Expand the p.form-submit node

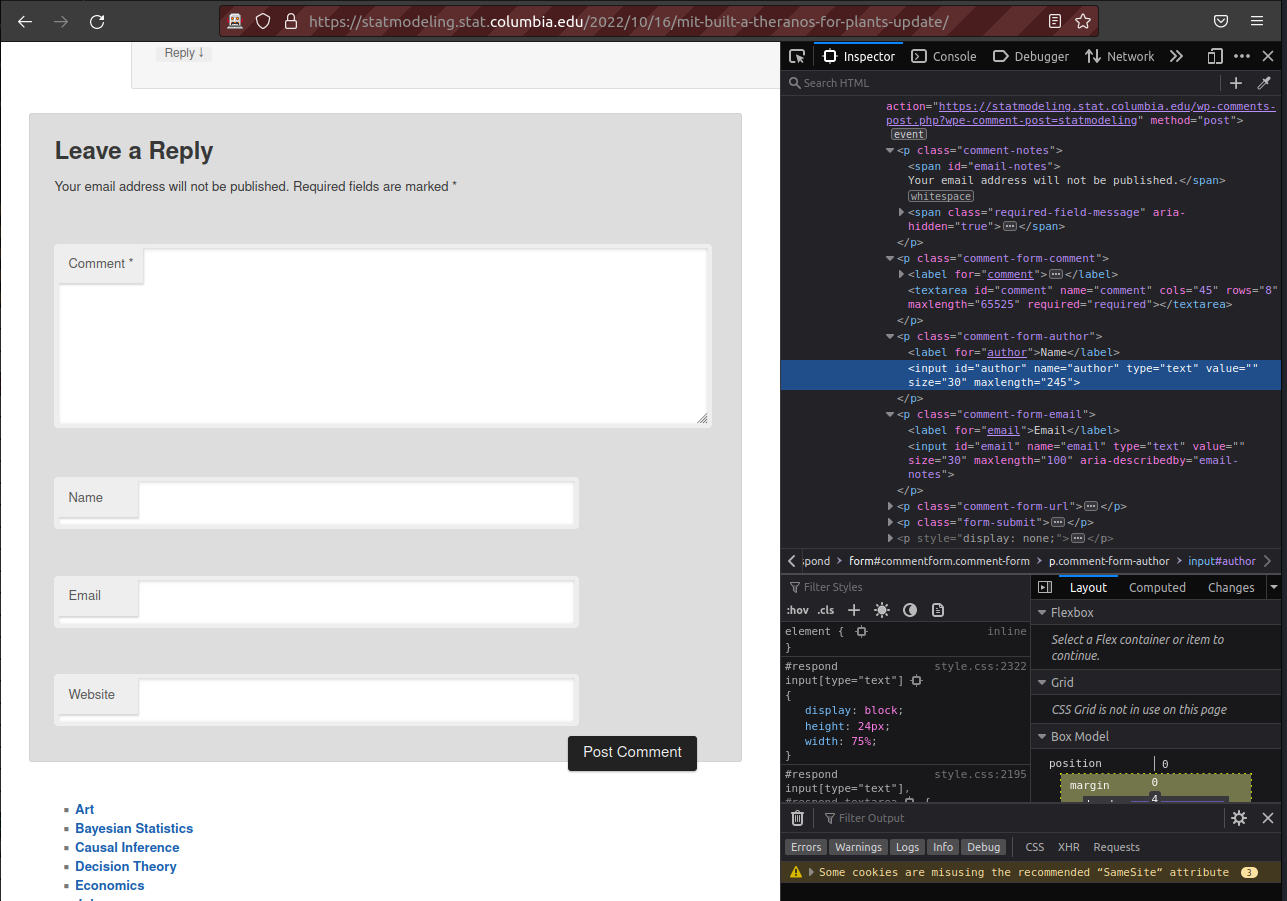click(x=890, y=523)
